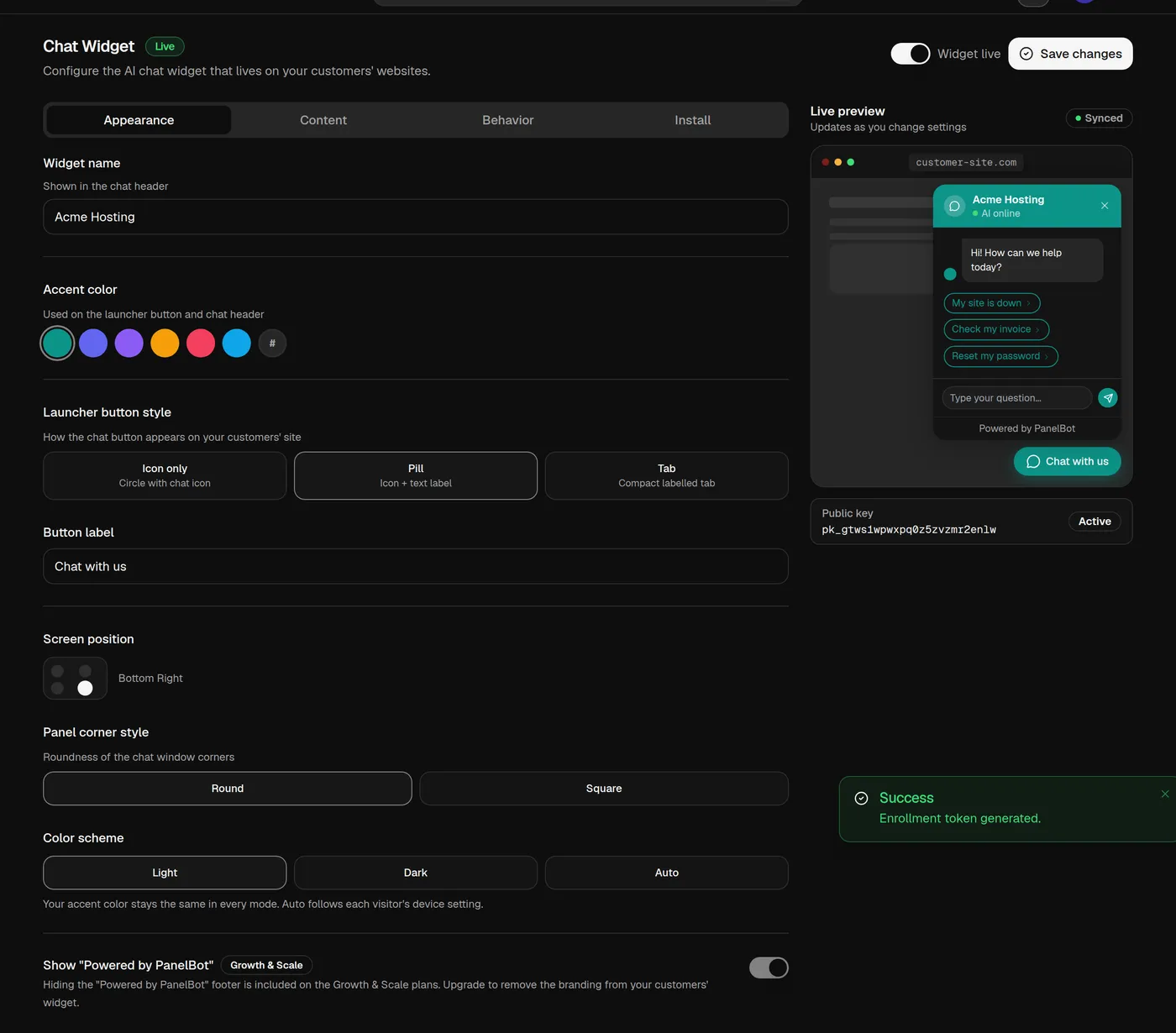Select the Dark color scheme
This screenshot has width=1176, height=1033.
[x=416, y=873]
